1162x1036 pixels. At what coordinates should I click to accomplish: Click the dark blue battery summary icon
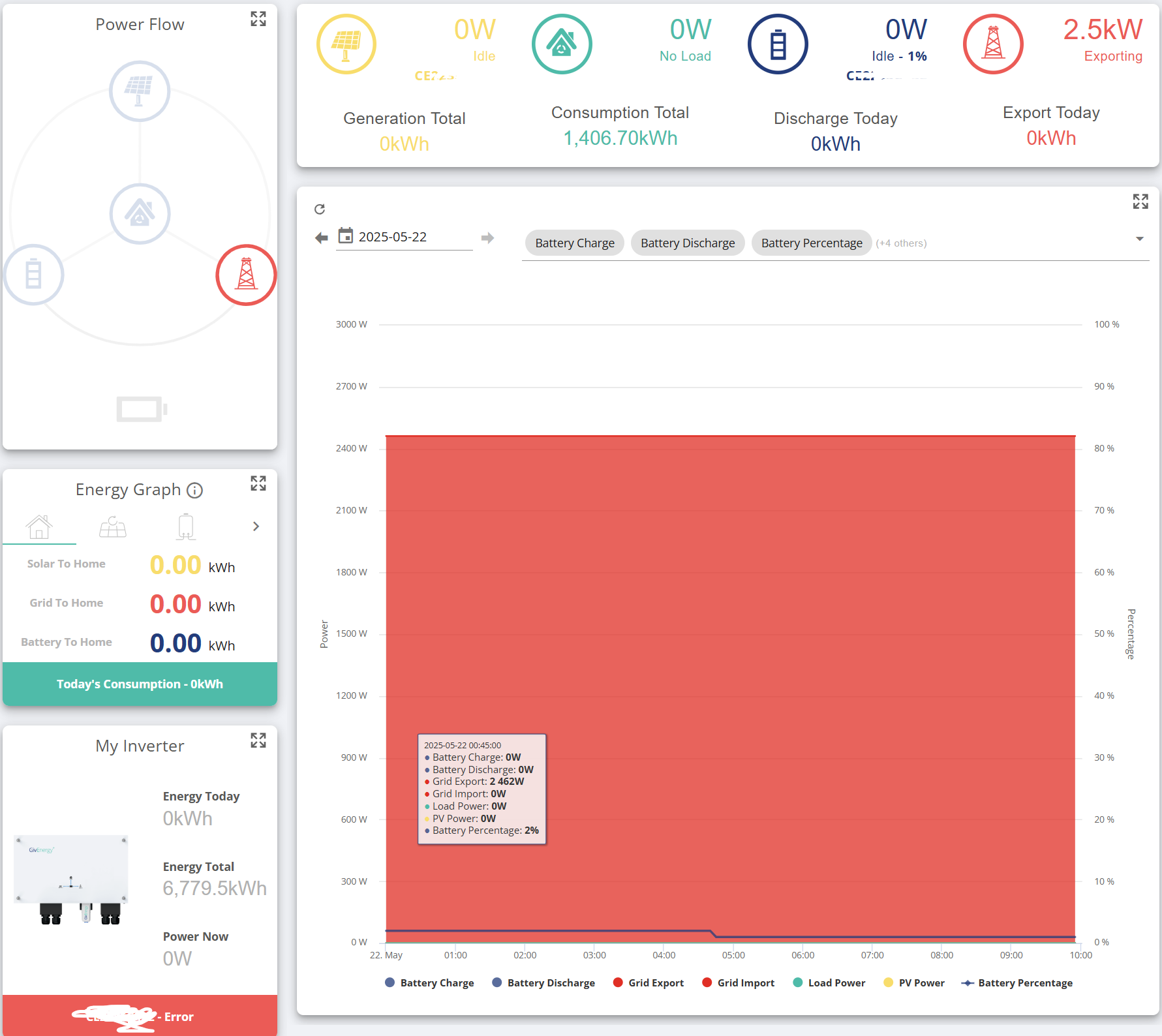[x=778, y=44]
